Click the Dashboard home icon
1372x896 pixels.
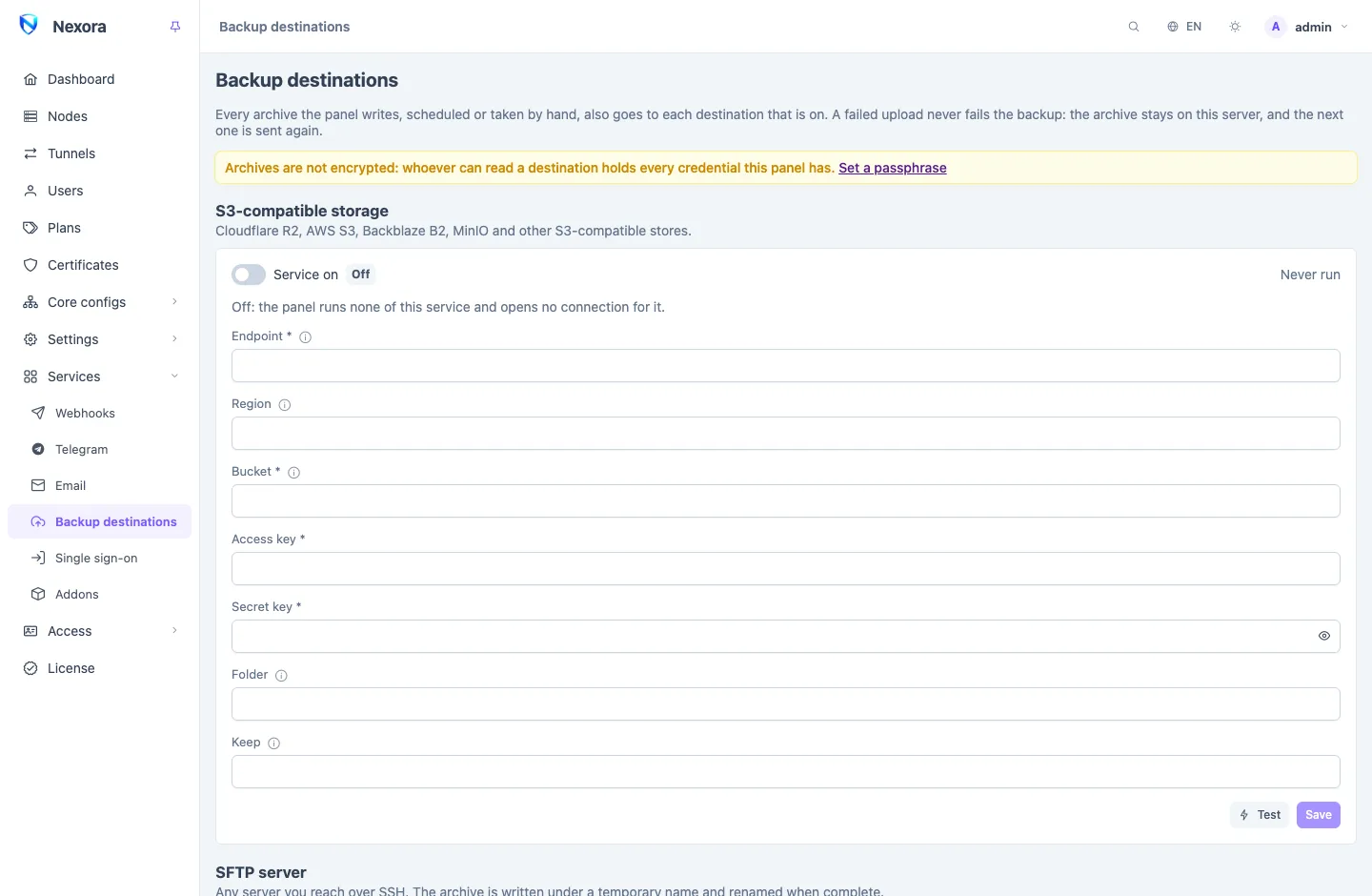pyautogui.click(x=30, y=79)
